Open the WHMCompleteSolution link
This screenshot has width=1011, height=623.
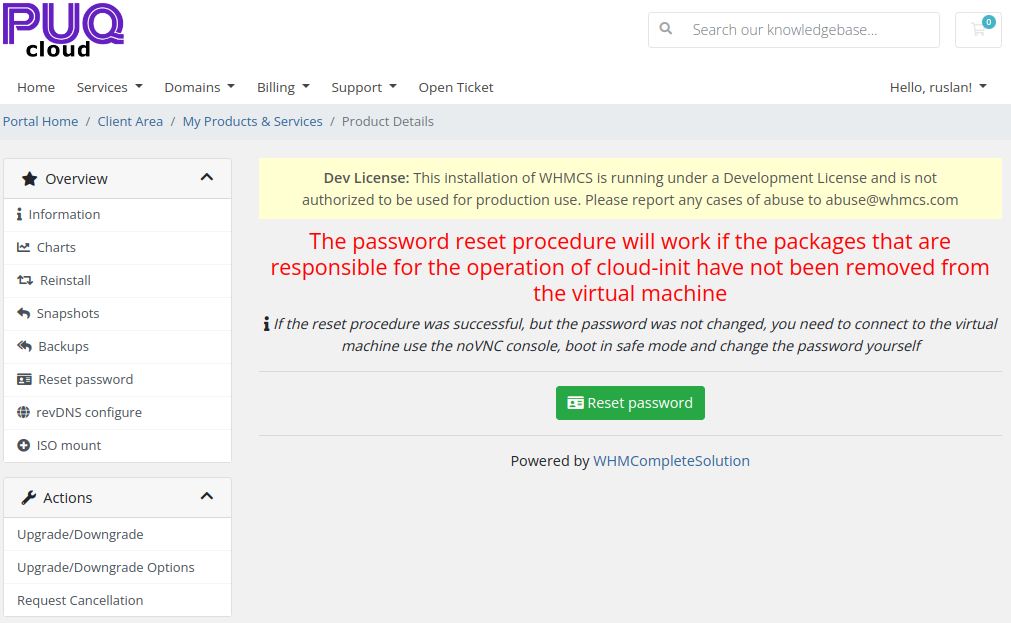(x=671, y=460)
